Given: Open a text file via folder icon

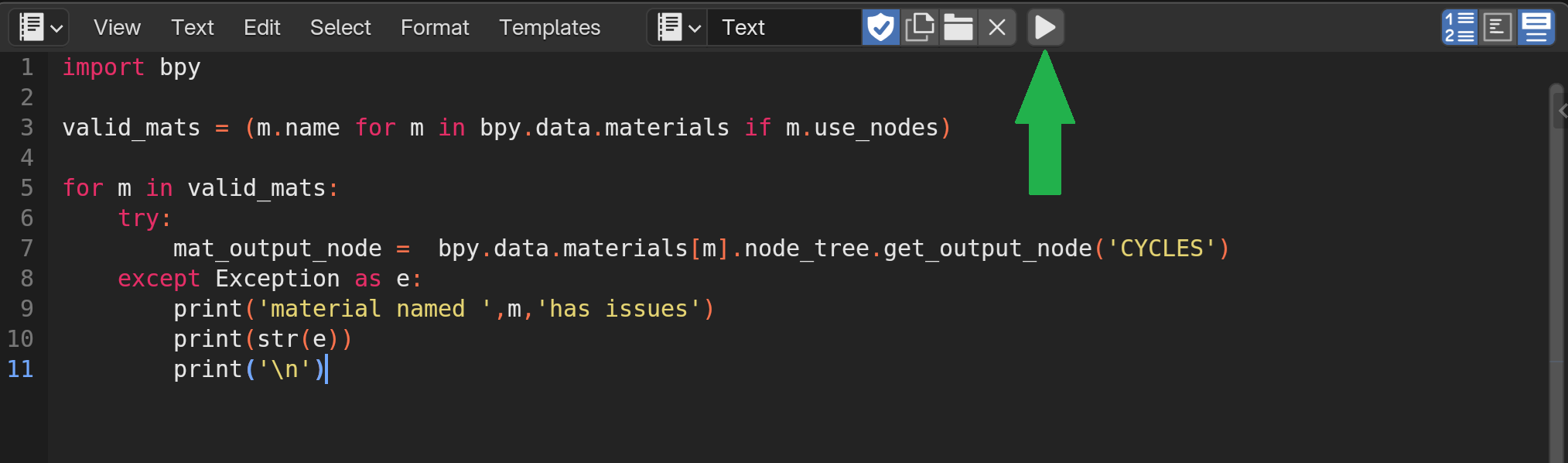Looking at the screenshot, I should point(958,28).
